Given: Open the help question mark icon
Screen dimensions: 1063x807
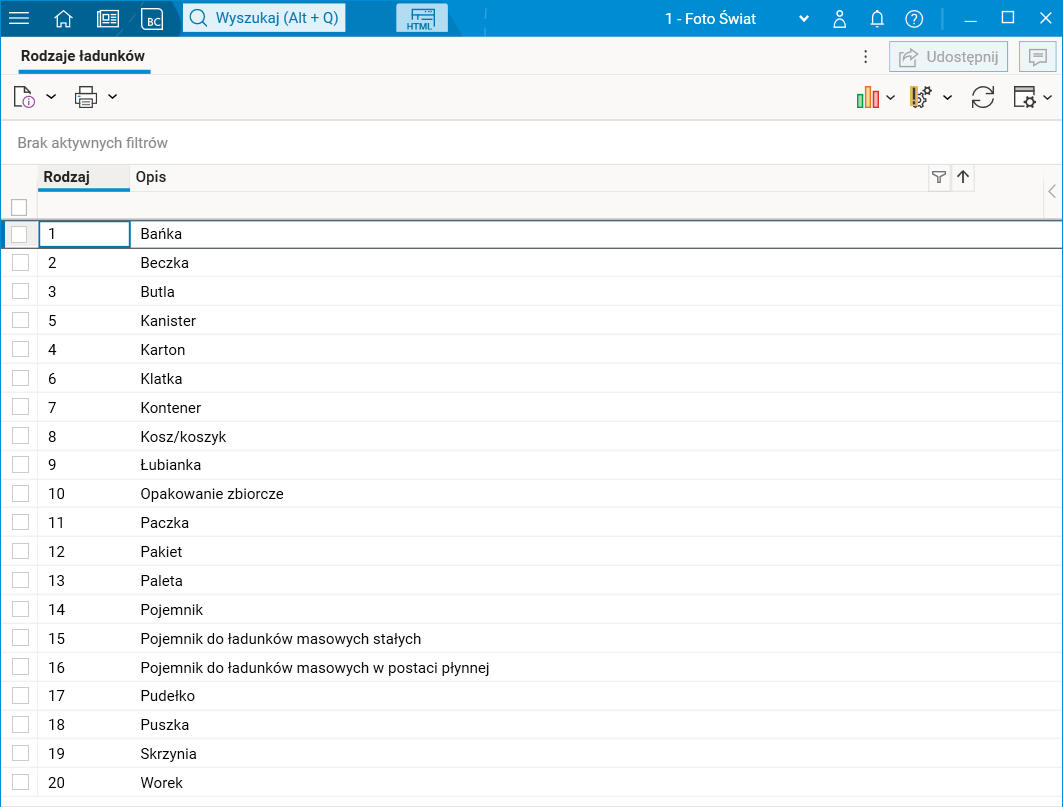Looking at the screenshot, I should click(914, 19).
